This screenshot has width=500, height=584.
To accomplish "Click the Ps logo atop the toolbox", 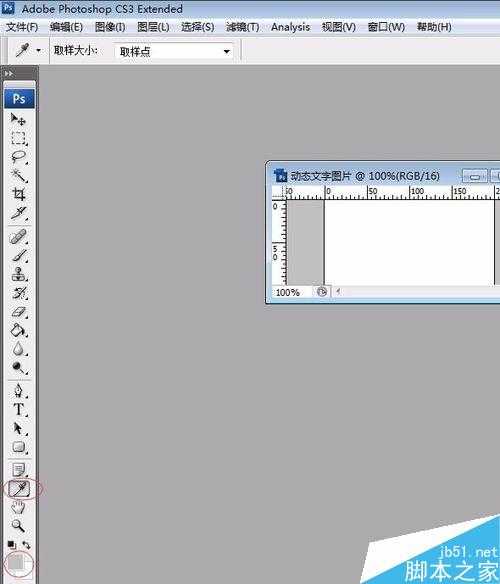I will tap(19, 99).
